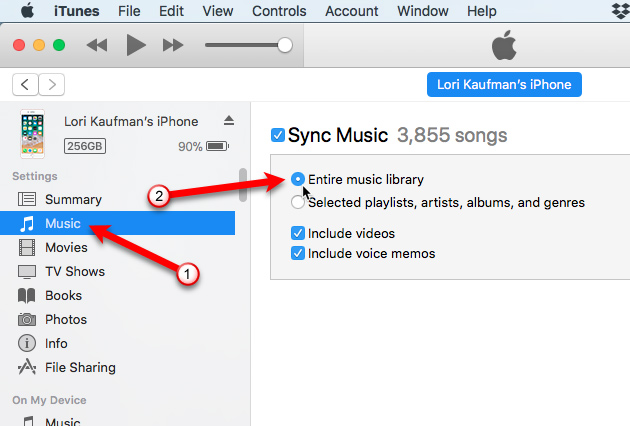Eject Lori Kaufman's iPhone
The width and height of the screenshot is (630, 426).
coord(228,120)
